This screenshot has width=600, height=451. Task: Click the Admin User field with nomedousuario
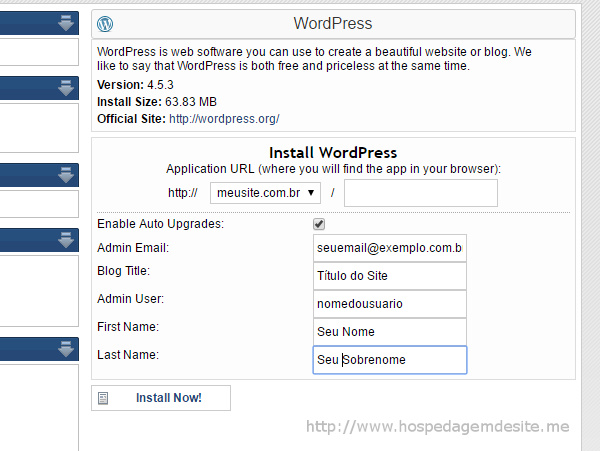(390, 304)
